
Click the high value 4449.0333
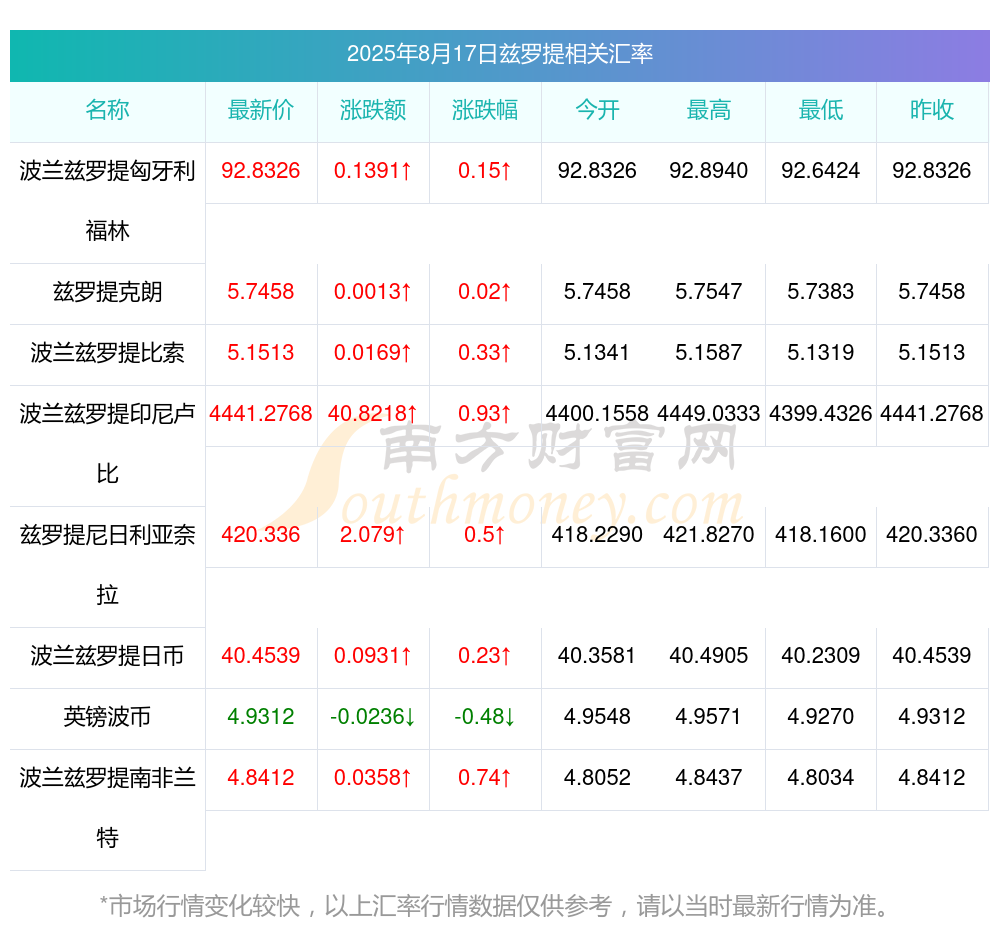click(x=709, y=413)
